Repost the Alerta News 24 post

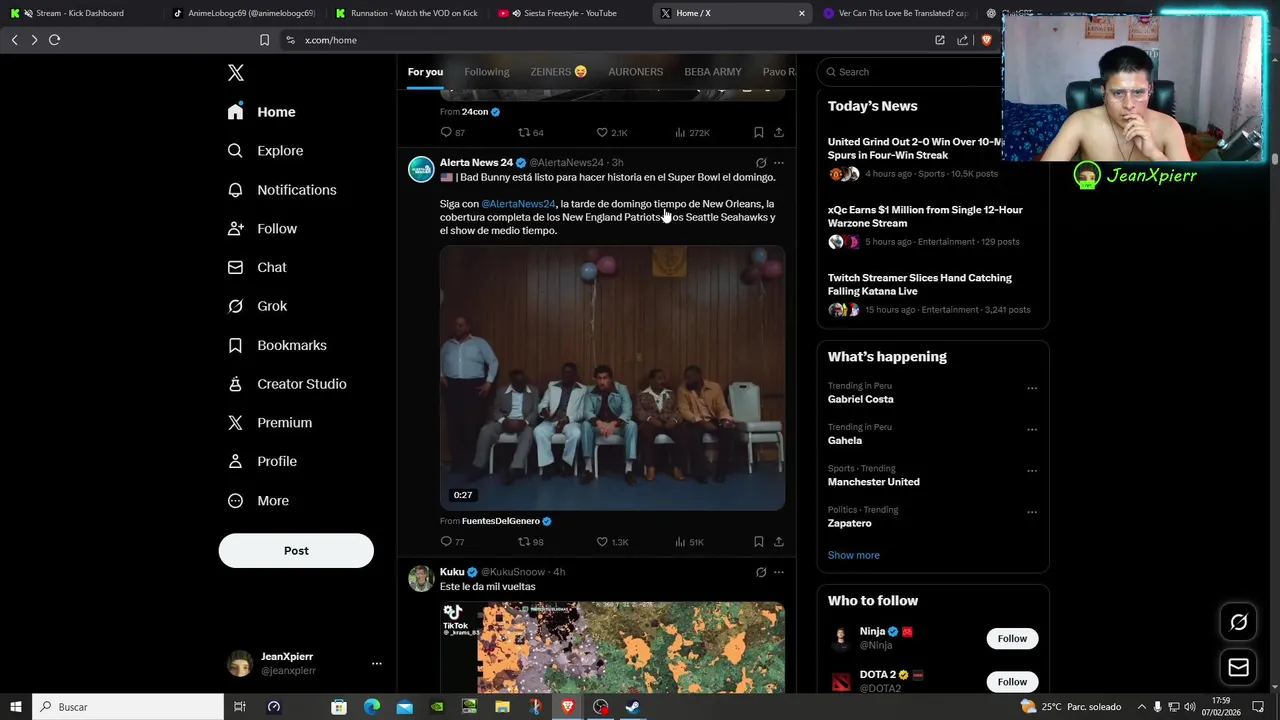pos(524,542)
